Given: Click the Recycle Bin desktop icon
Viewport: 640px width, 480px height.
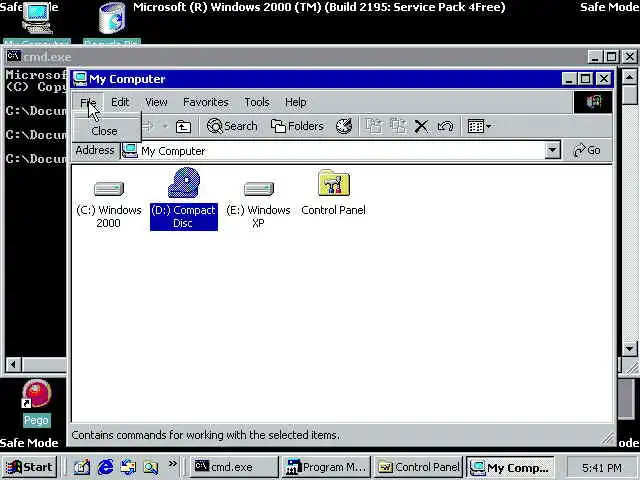Looking at the screenshot, I should click(x=112, y=22).
